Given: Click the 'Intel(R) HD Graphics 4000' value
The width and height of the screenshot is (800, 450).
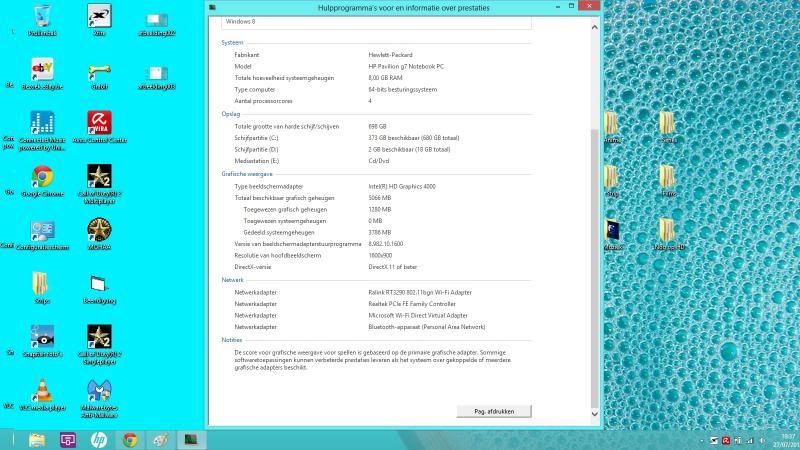Looking at the screenshot, I should tap(402, 186).
